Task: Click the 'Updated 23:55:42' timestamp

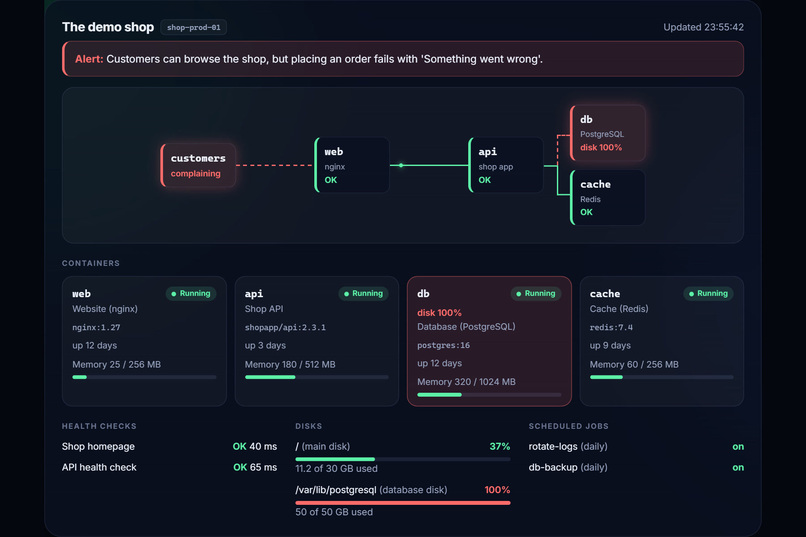Action: [703, 27]
